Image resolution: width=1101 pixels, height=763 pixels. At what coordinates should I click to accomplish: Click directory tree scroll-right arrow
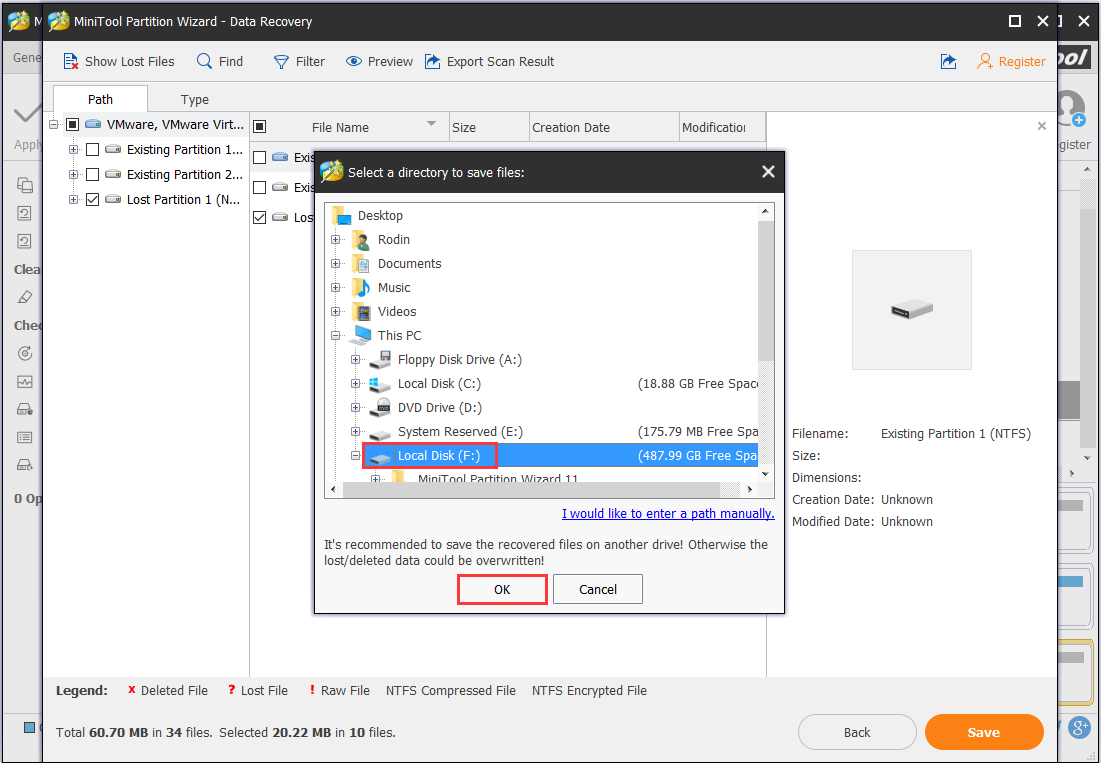point(750,489)
